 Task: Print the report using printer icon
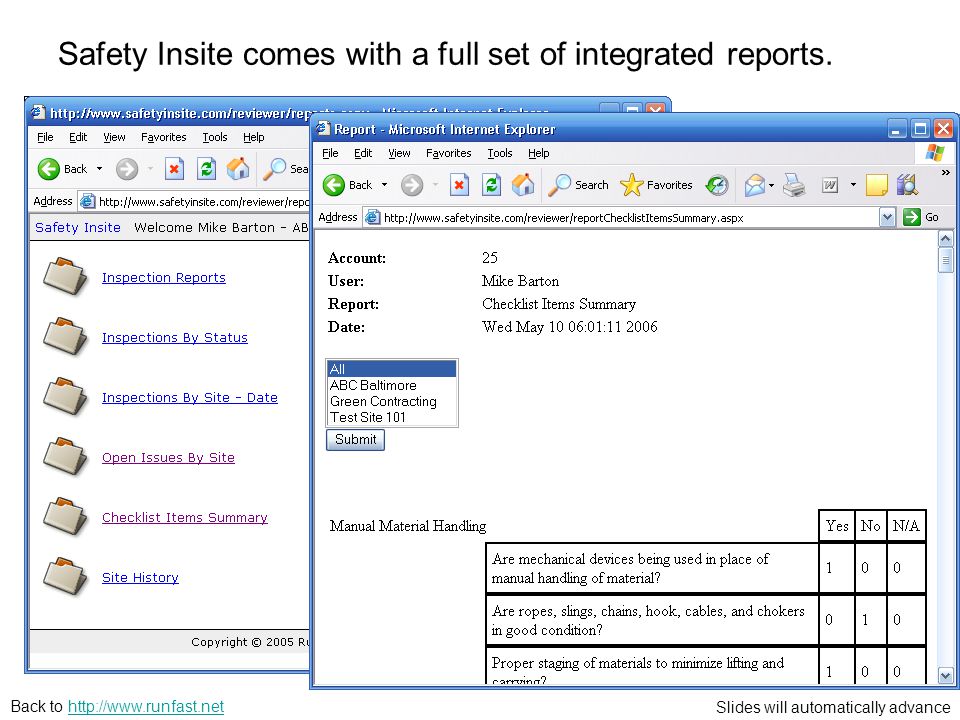pos(794,185)
